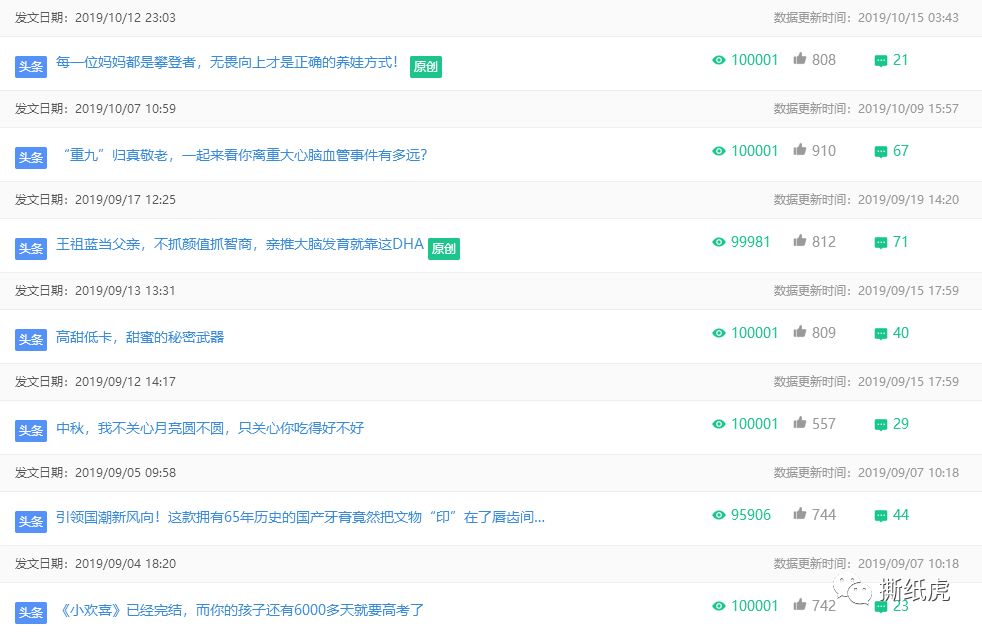This screenshot has width=982, height=633.
Task: Click the 原创 badge on the DHA article
Action: pyautogui.click(x=443, y=248)
